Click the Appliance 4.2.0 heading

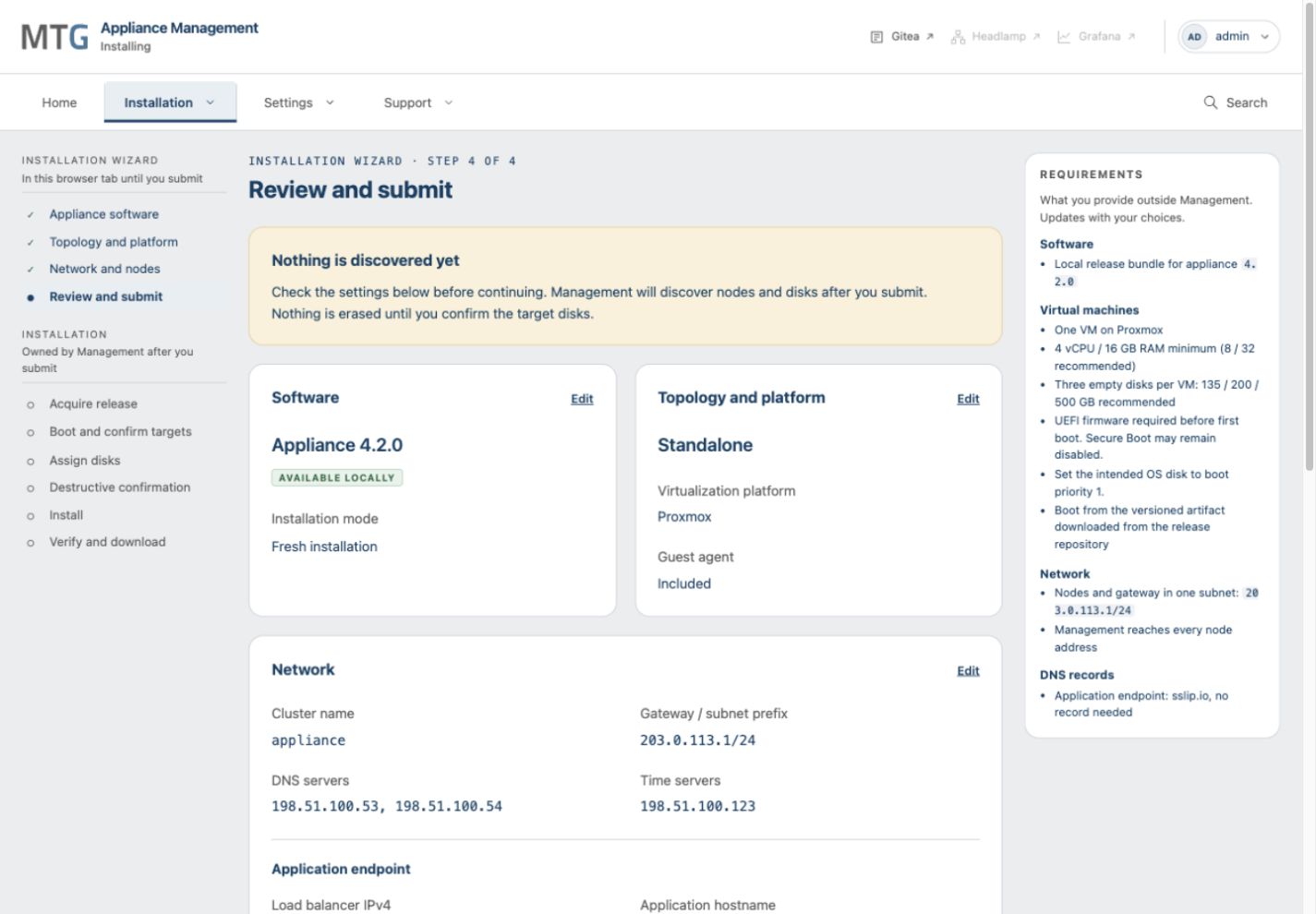337,445
